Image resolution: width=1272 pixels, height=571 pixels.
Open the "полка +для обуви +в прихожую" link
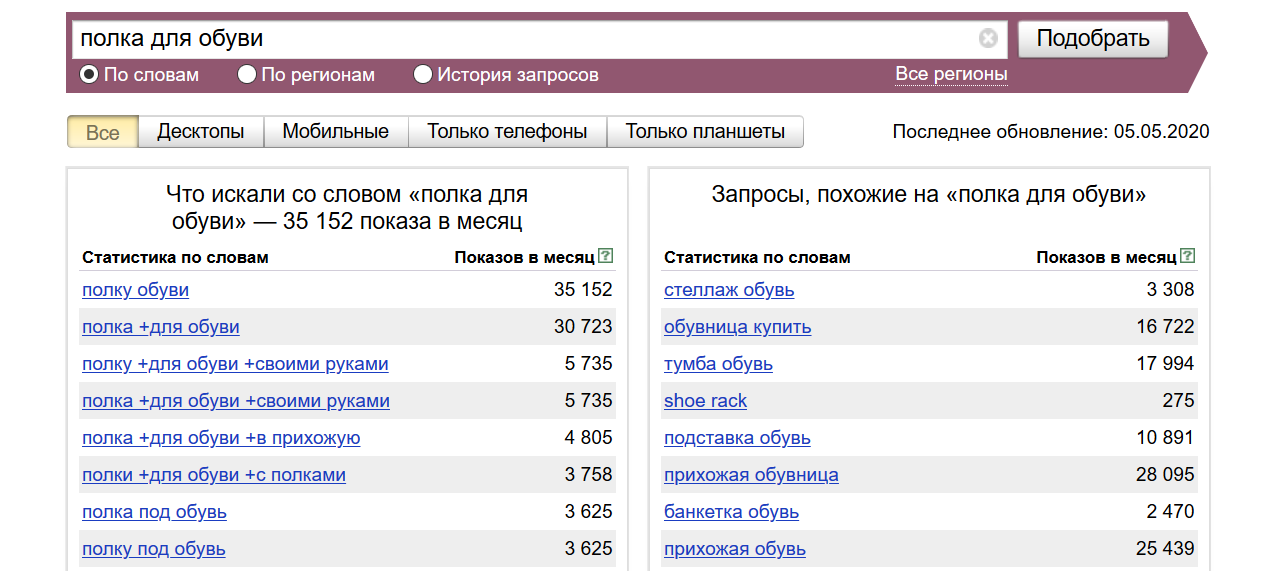click(221, 438)
